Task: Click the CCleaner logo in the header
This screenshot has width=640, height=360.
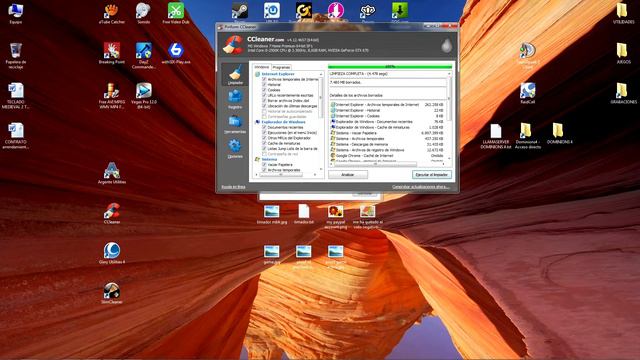Action: point(233,45)
